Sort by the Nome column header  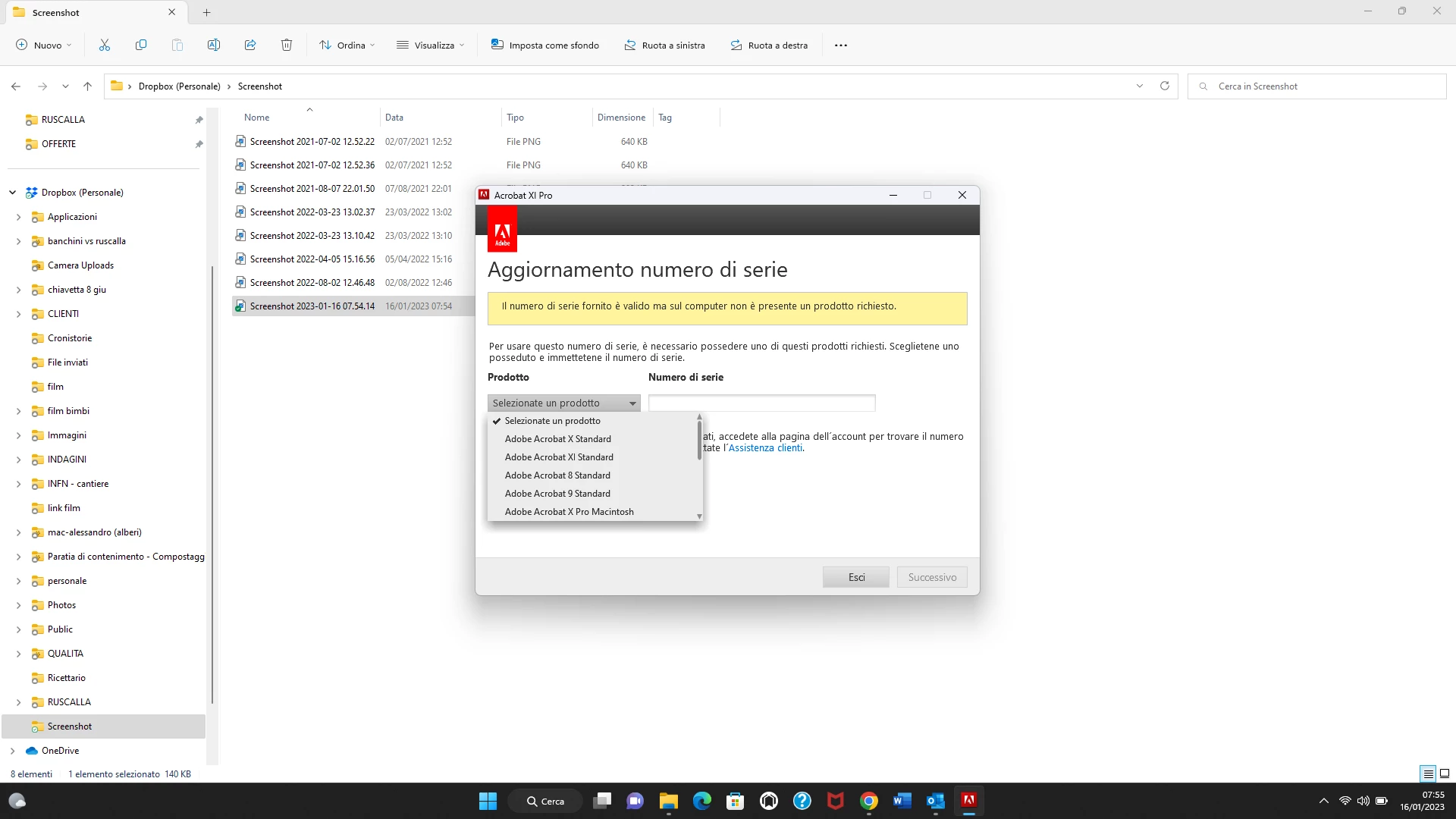(x=256, y=118)
